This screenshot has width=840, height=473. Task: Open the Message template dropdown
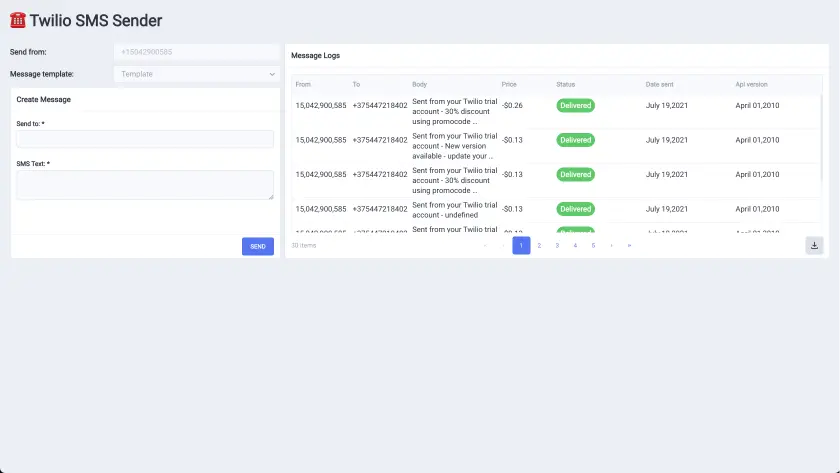[197, 74]
